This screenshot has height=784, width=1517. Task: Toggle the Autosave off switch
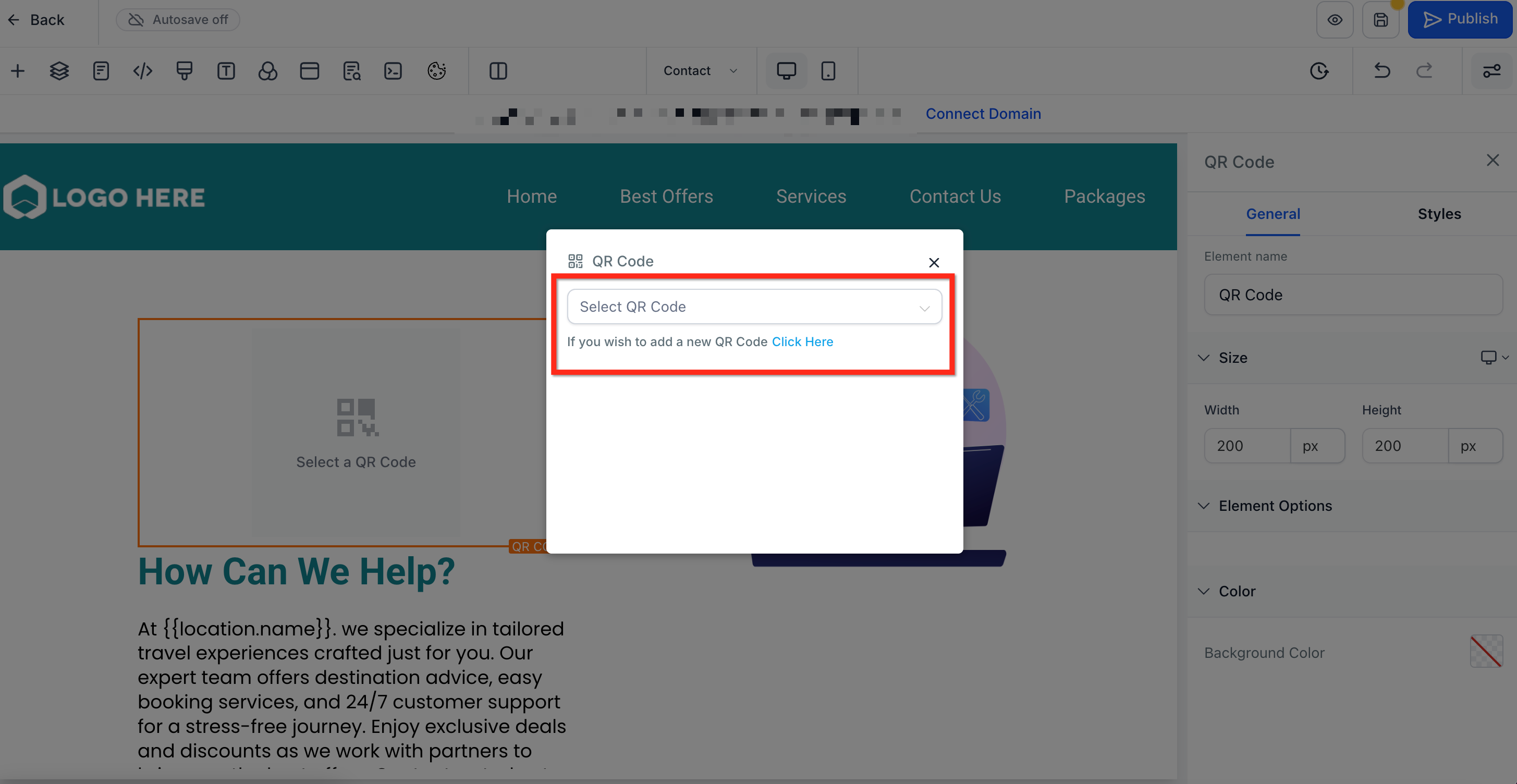point(178,20)
